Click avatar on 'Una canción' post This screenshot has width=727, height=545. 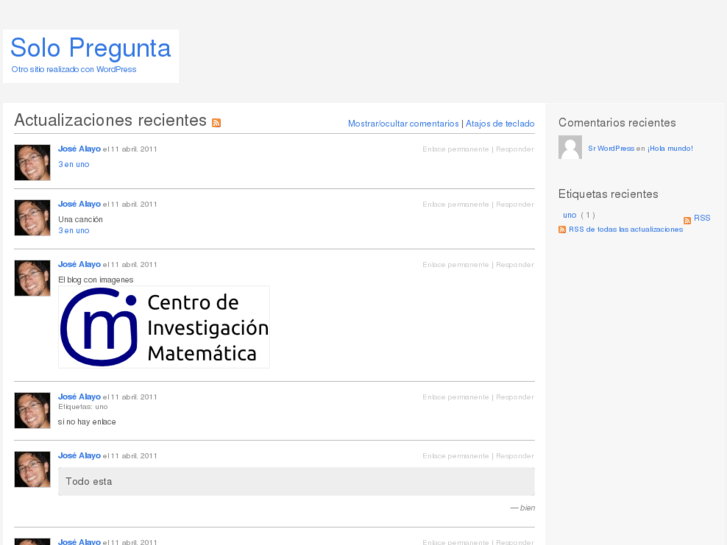coord(32,218)
